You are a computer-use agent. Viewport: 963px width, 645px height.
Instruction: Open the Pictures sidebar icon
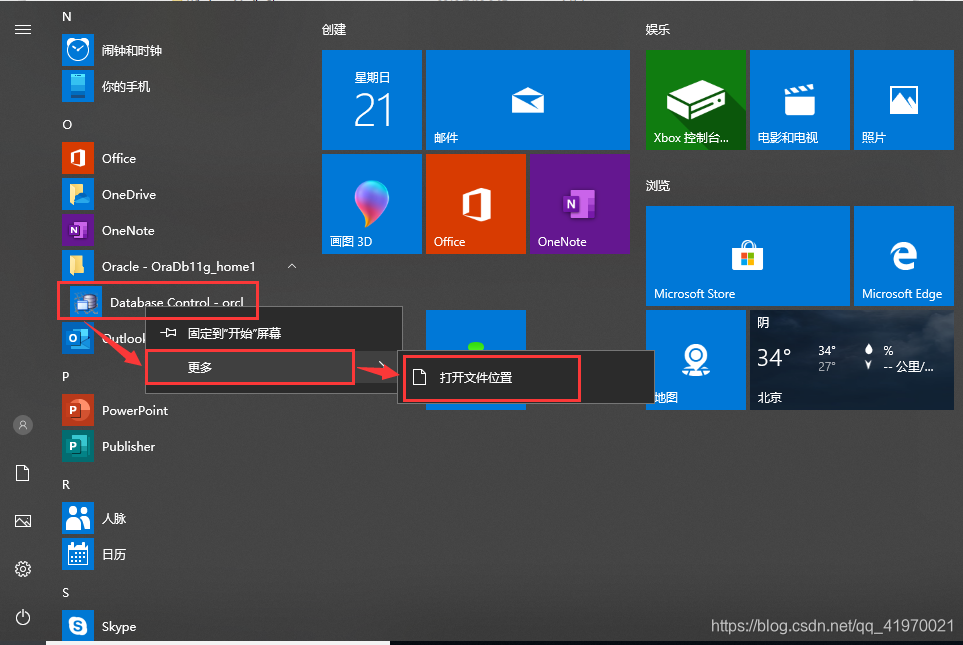(23, 521)
